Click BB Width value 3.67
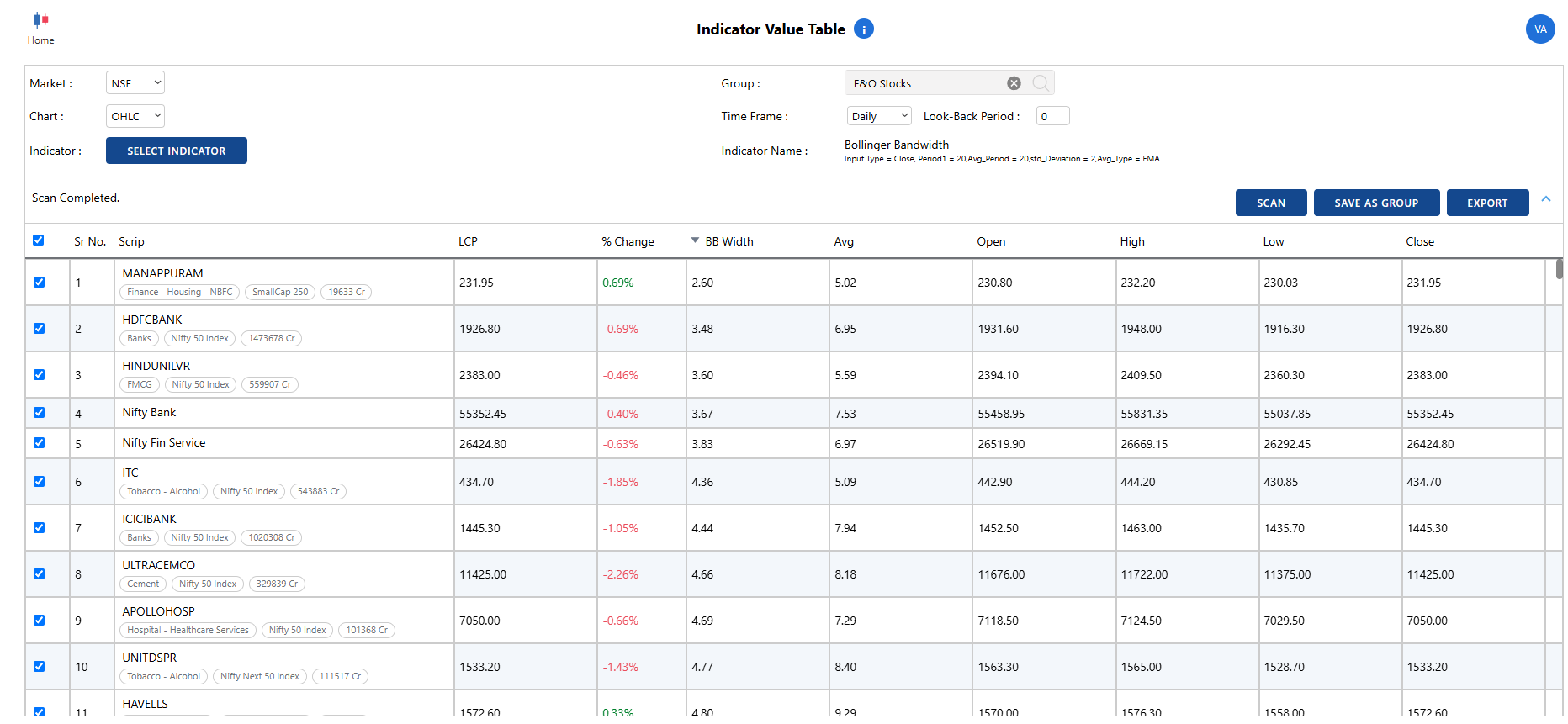Screen dimensions: 1568x724 [x=702, y=414]
